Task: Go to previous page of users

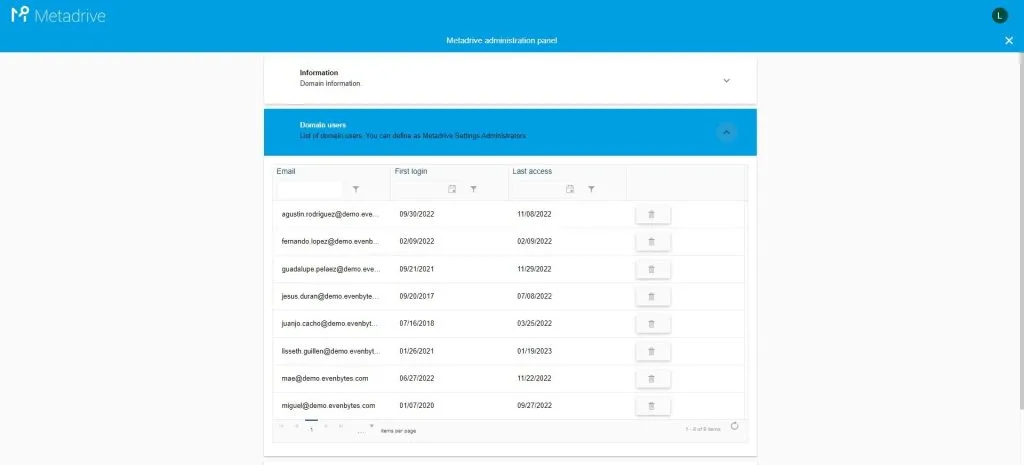Action: (296, 426)
